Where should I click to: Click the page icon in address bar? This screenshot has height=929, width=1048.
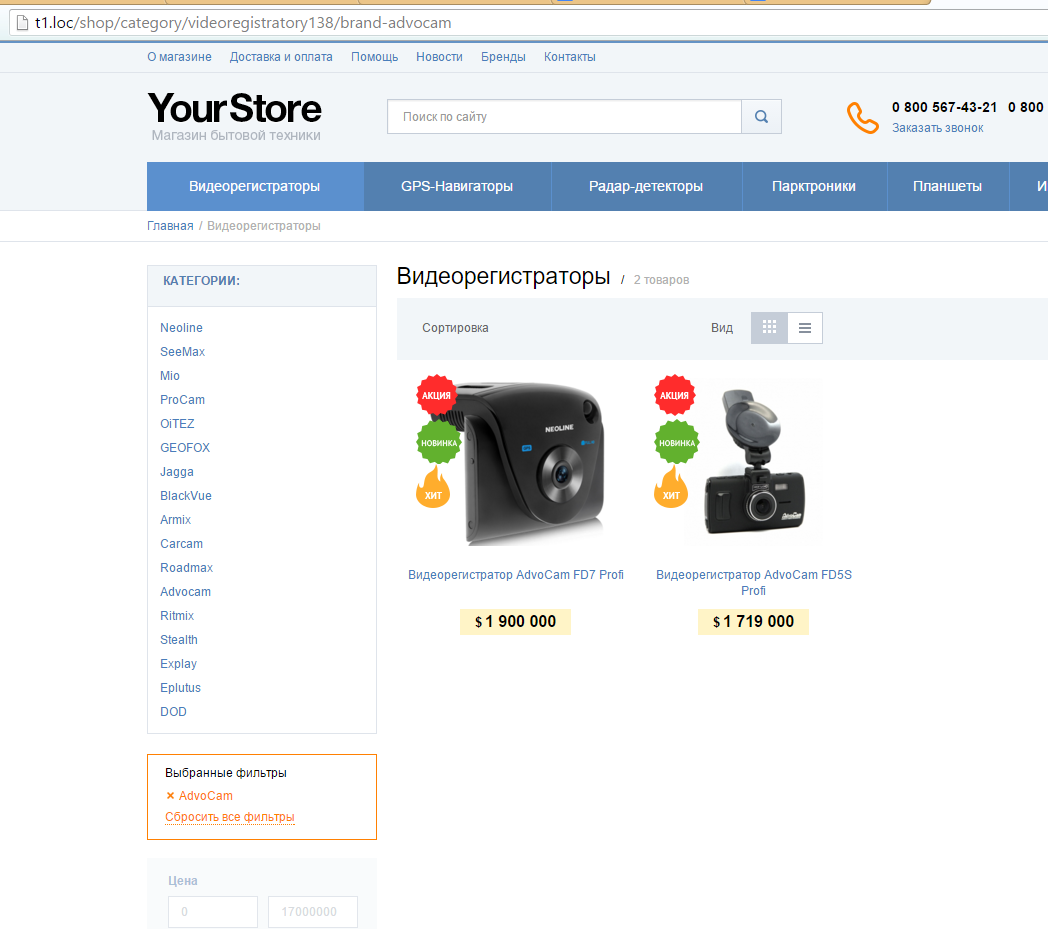(22, 23)
